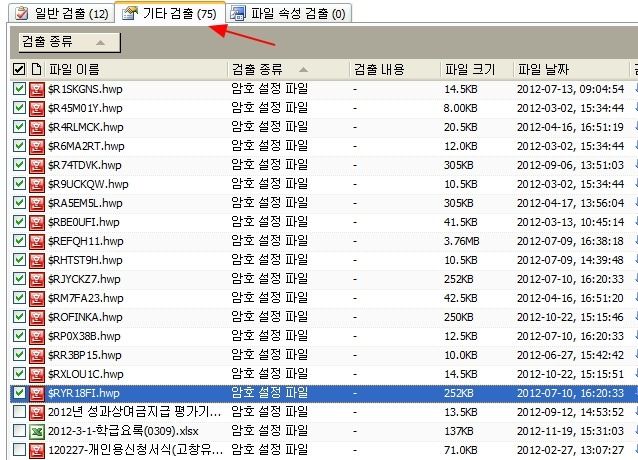Viewport: 638px width, 460px height.
Task: Switch to the 일반 검출 (12) tab
Action: coord(61,13)
